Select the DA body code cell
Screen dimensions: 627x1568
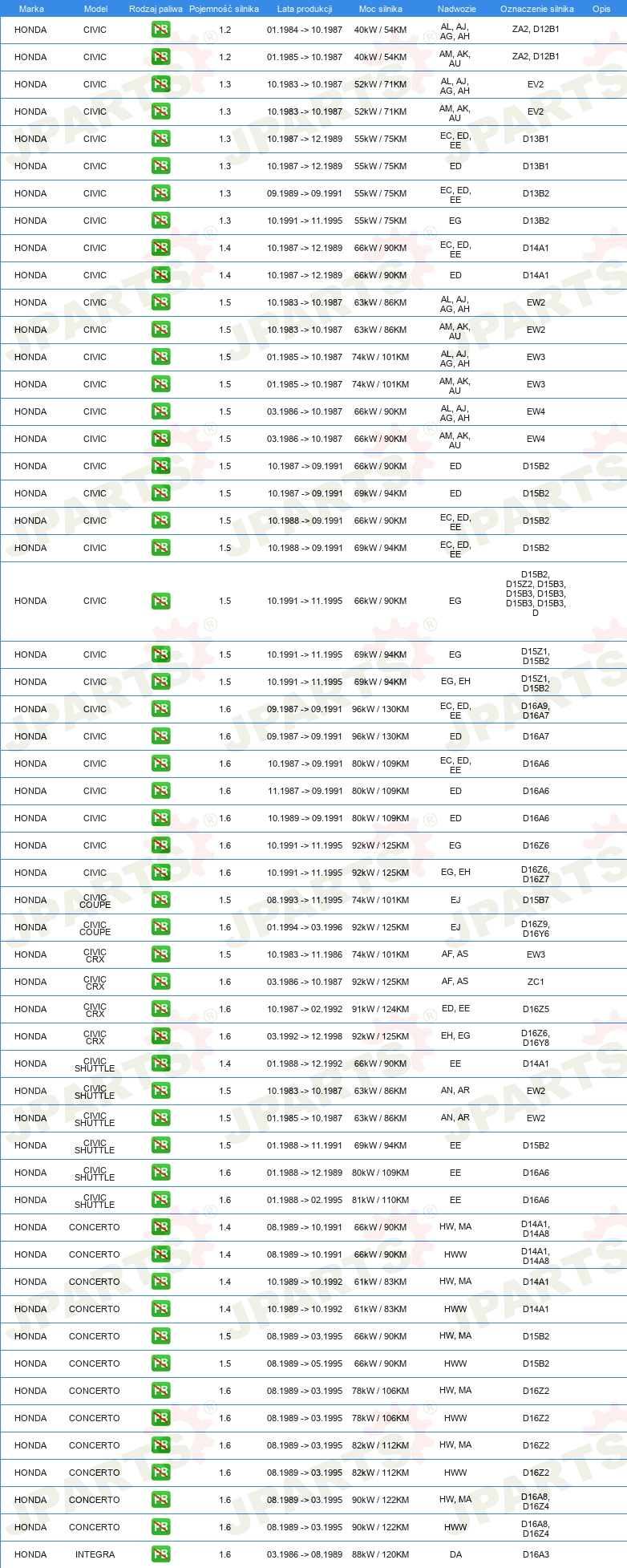455,1554
